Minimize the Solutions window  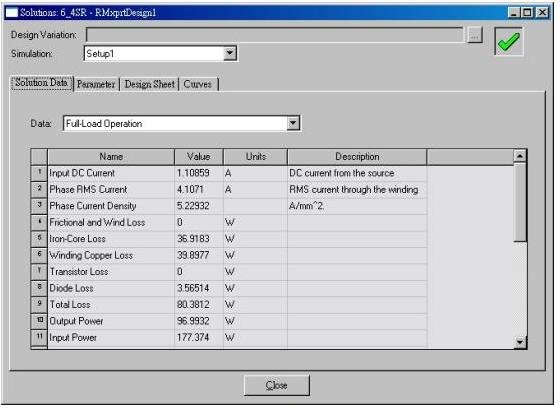click(x=514, y=13)
